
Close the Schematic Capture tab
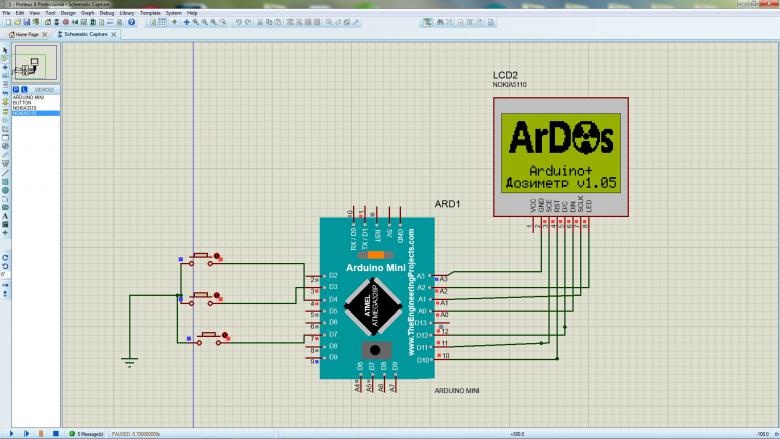coord(114,34)
